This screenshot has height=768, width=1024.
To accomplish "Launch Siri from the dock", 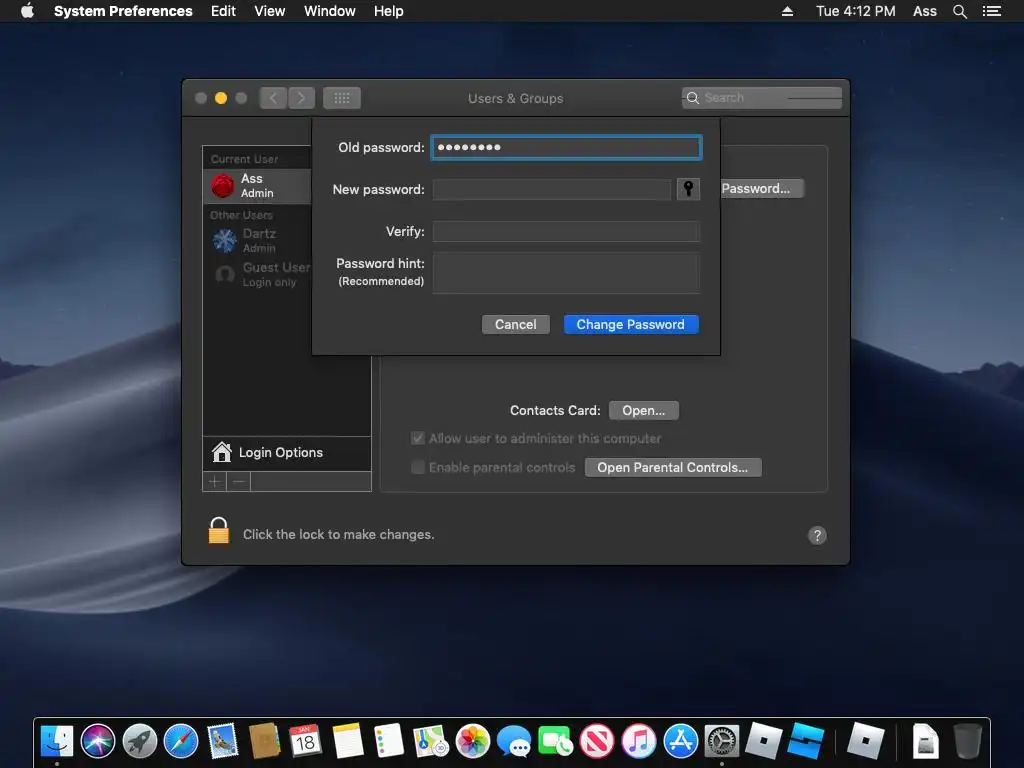I will 98,741.
